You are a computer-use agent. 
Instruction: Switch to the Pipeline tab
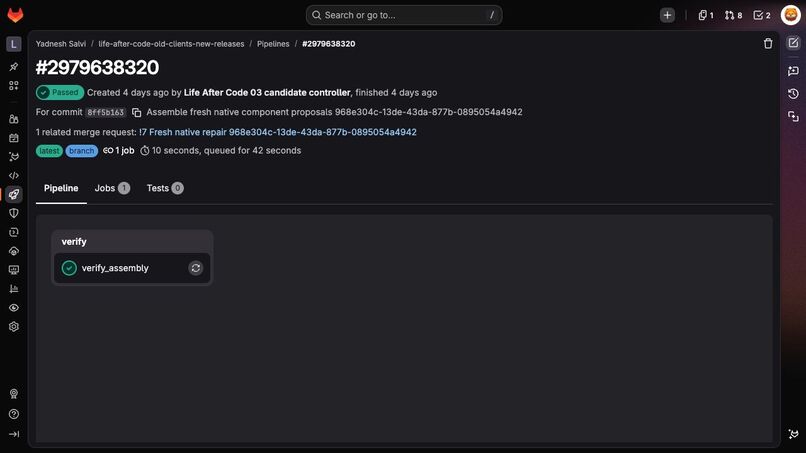coord(61,188)
